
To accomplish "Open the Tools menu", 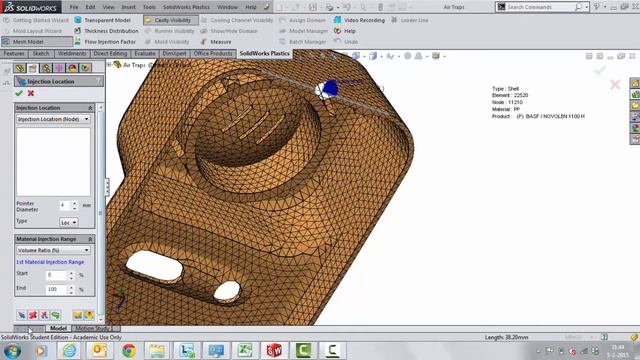I will 149,7.
